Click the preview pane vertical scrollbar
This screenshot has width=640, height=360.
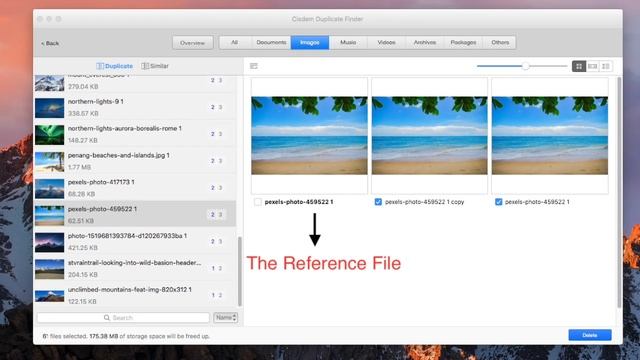pos(619,192)
